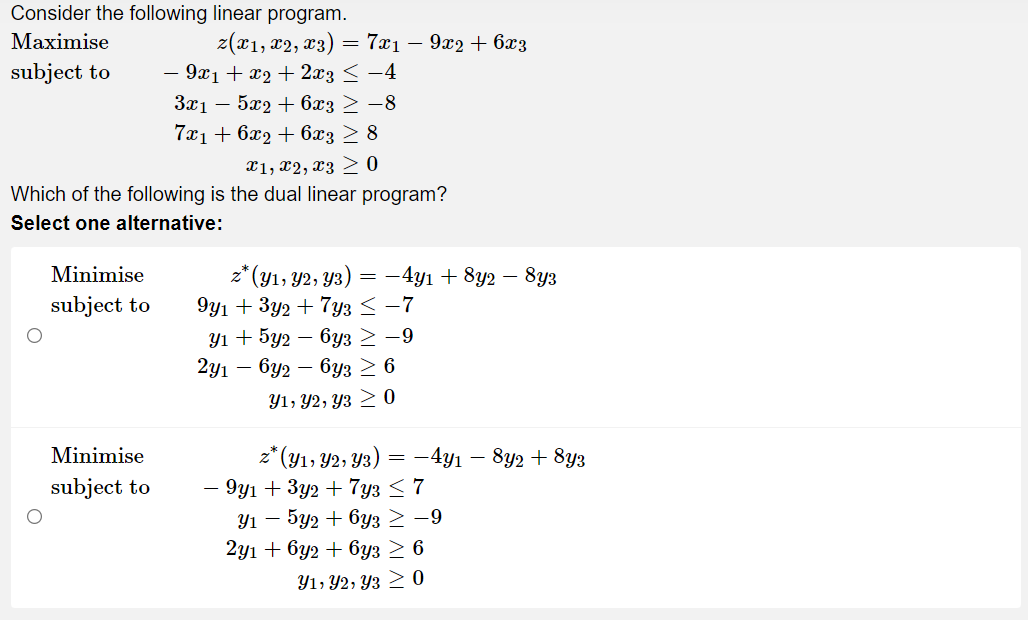Click the first 'Minimise' label
This screenshot has height=620, width=1028.
(x=98, y=275)
